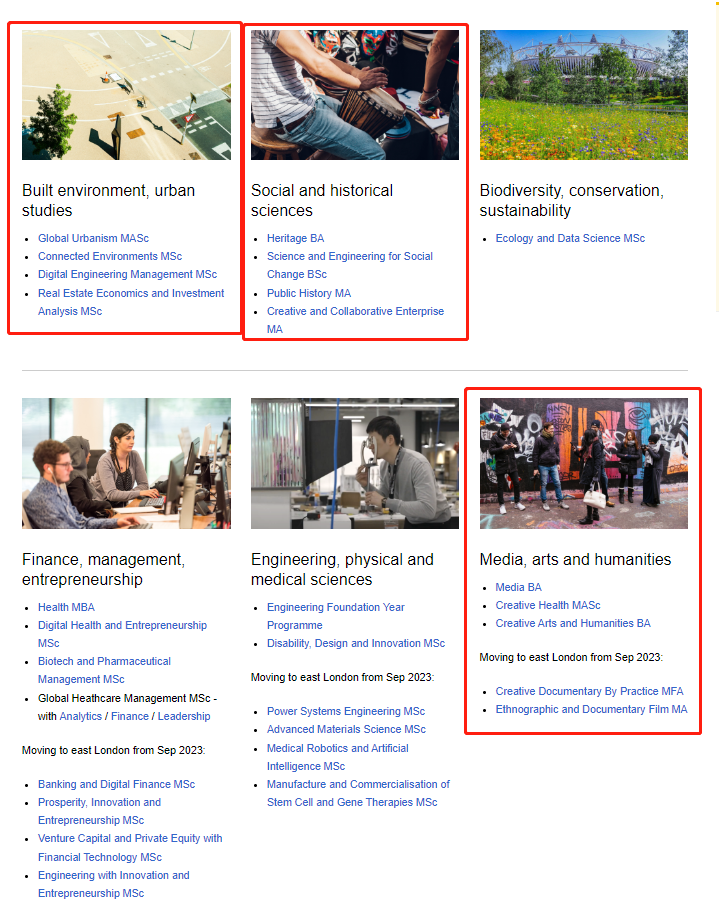This screenshot has width=719, height=915.
Task: Open Ethnographic and Documentary Film MA link
Action: click(x=591, y=709)
